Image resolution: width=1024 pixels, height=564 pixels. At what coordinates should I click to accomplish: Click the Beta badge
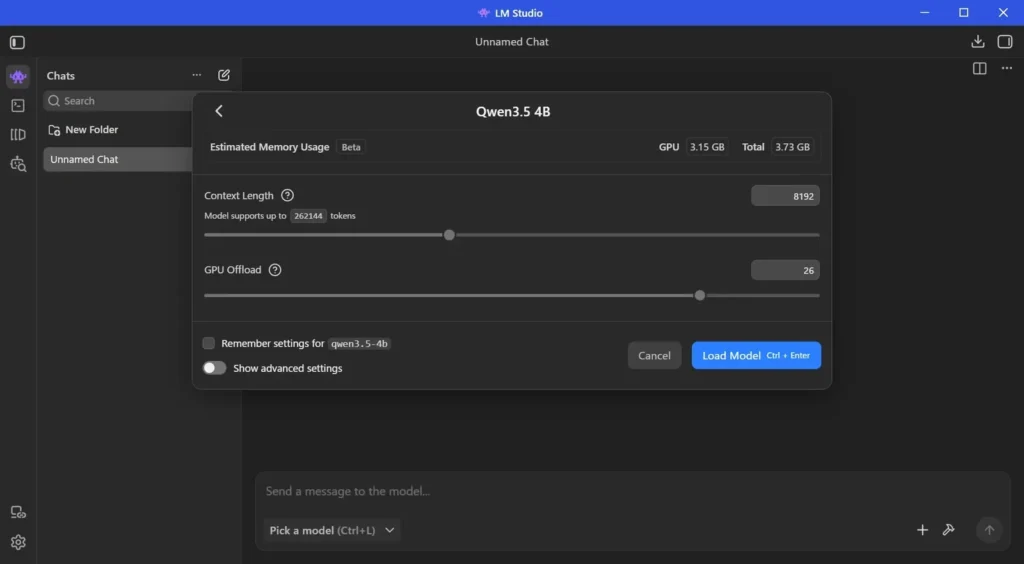coord(351,147)
